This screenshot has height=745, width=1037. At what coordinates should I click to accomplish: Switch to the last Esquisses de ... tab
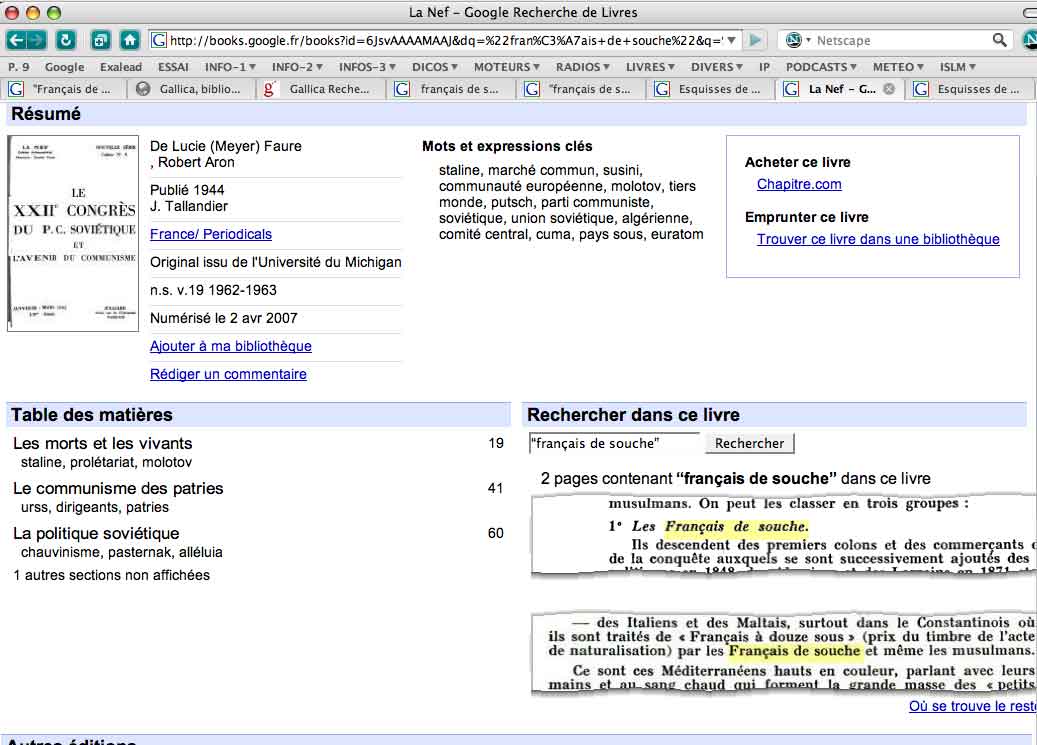pos(970,89)
